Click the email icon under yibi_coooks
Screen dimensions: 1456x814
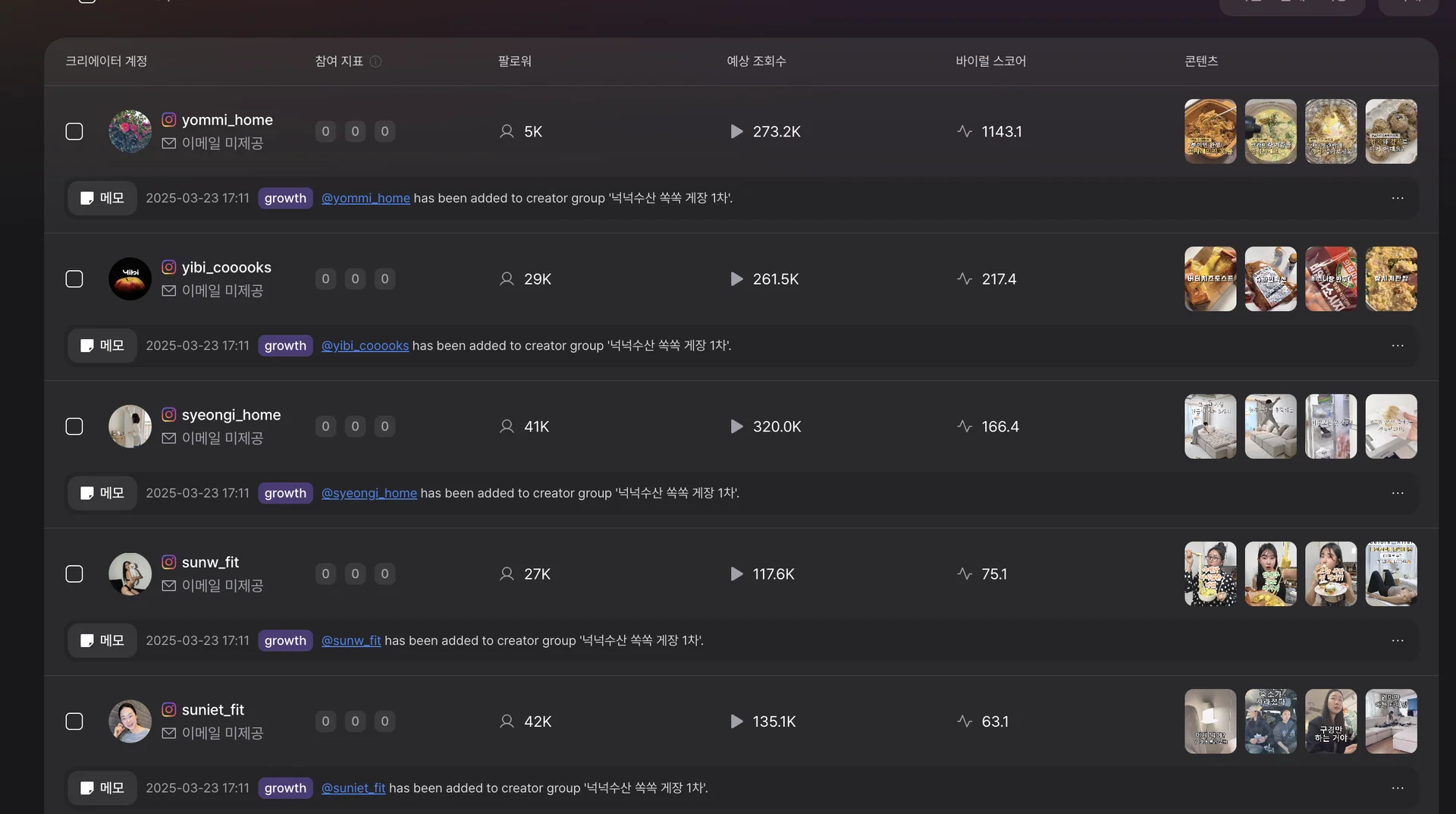tap(169, 291)
